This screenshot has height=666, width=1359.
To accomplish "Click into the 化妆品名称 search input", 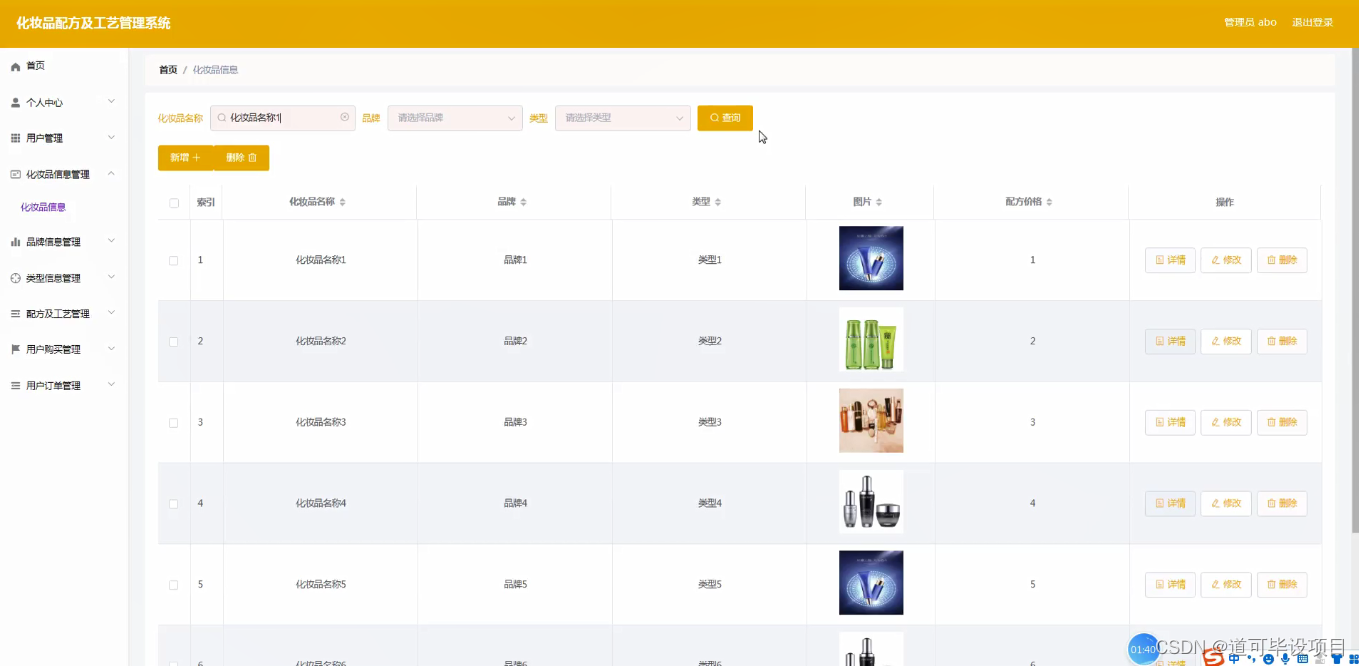I will pyautogui.click(x=283, y=118).
